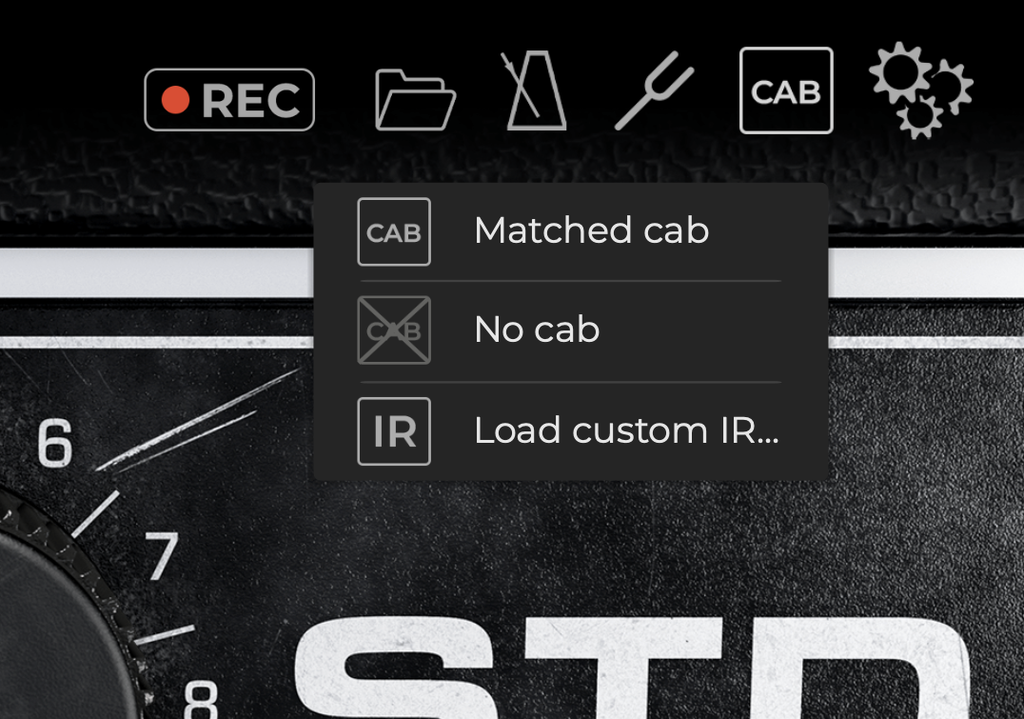Viewport: 1024px width, 719px height.
Task: Open settings with the gears icon
Action: pyautogui.click(x=918, y=89)
